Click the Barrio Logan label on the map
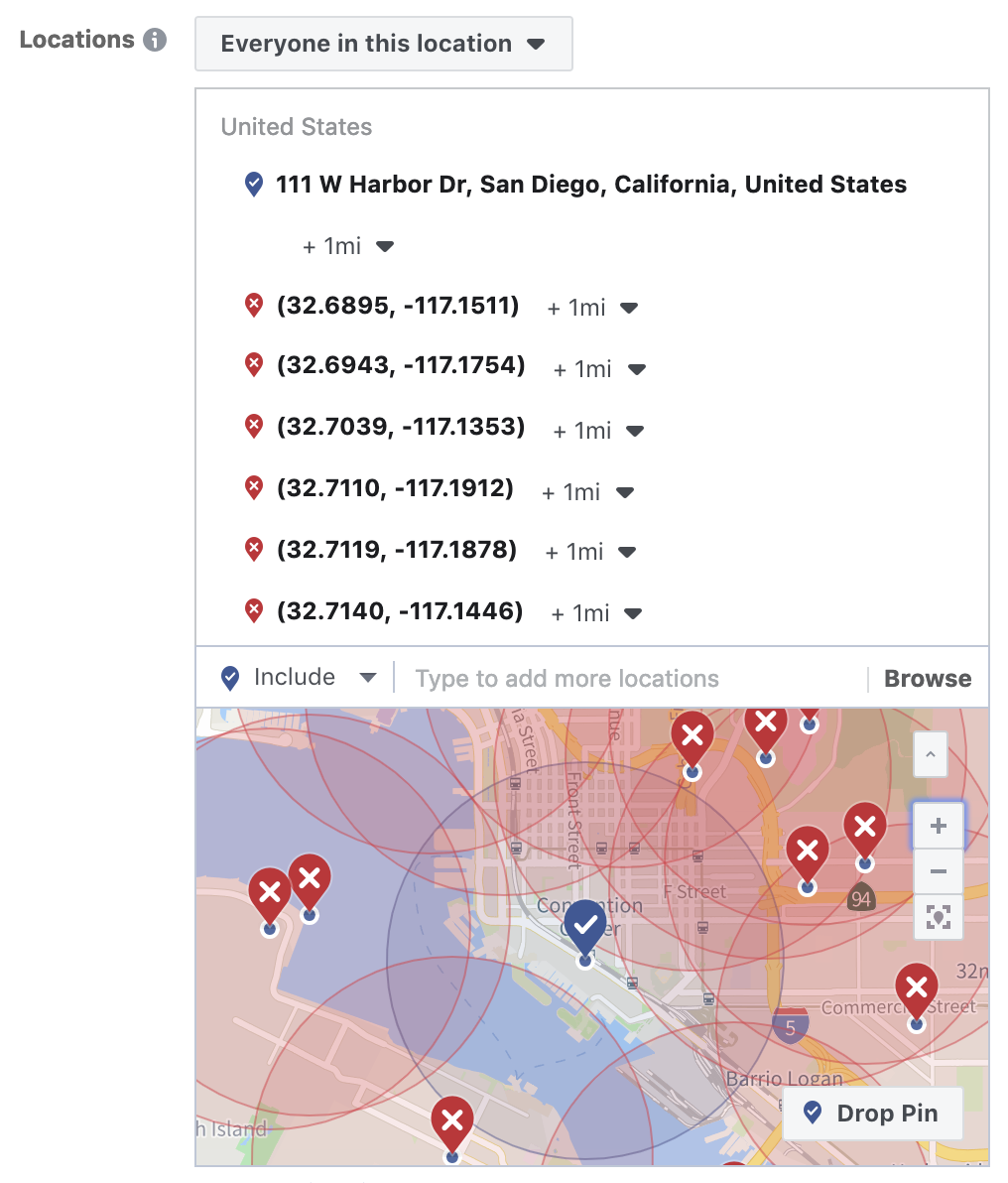Image resolution: width=1008 pixels, height=1183 pixels. (784, 1078)
